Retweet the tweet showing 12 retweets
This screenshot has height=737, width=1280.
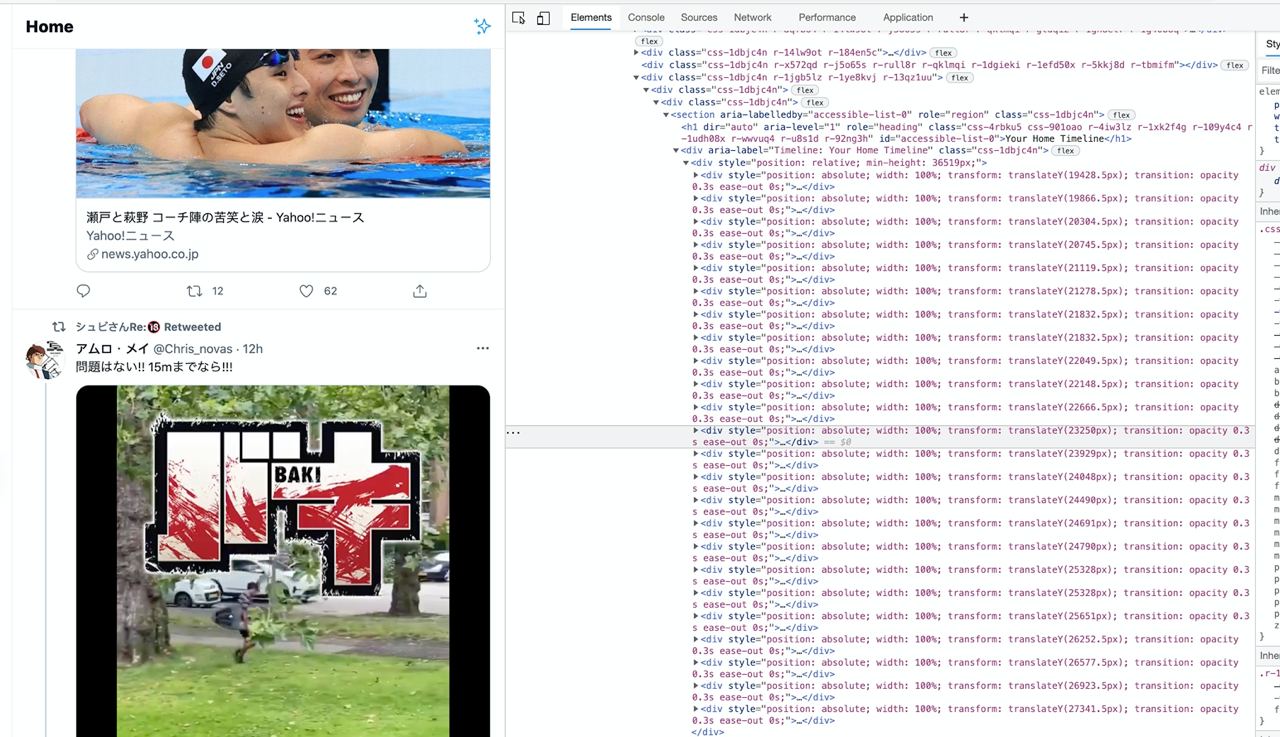(x=195, y=291)
